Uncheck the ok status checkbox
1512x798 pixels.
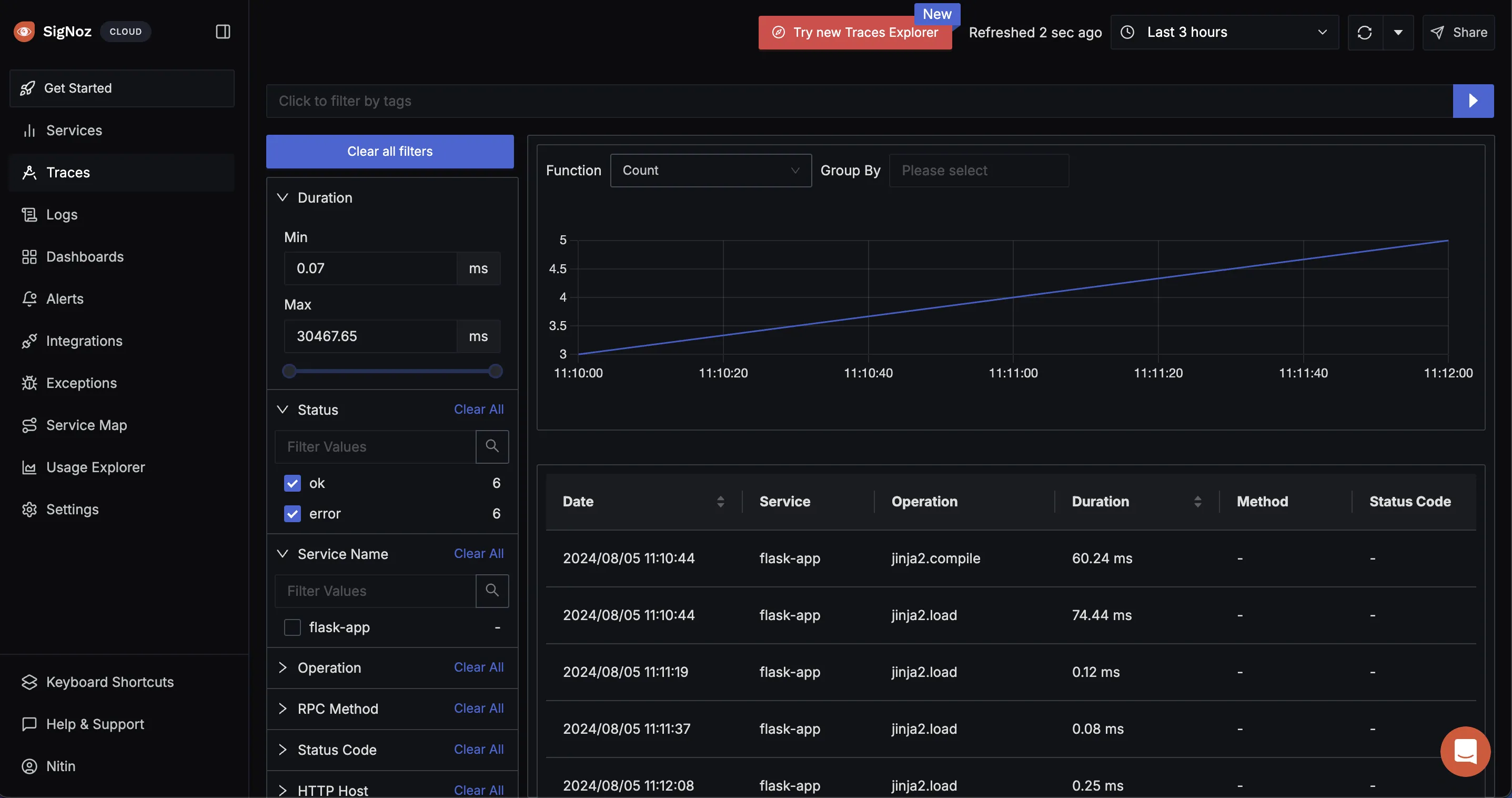click(293, 483)
